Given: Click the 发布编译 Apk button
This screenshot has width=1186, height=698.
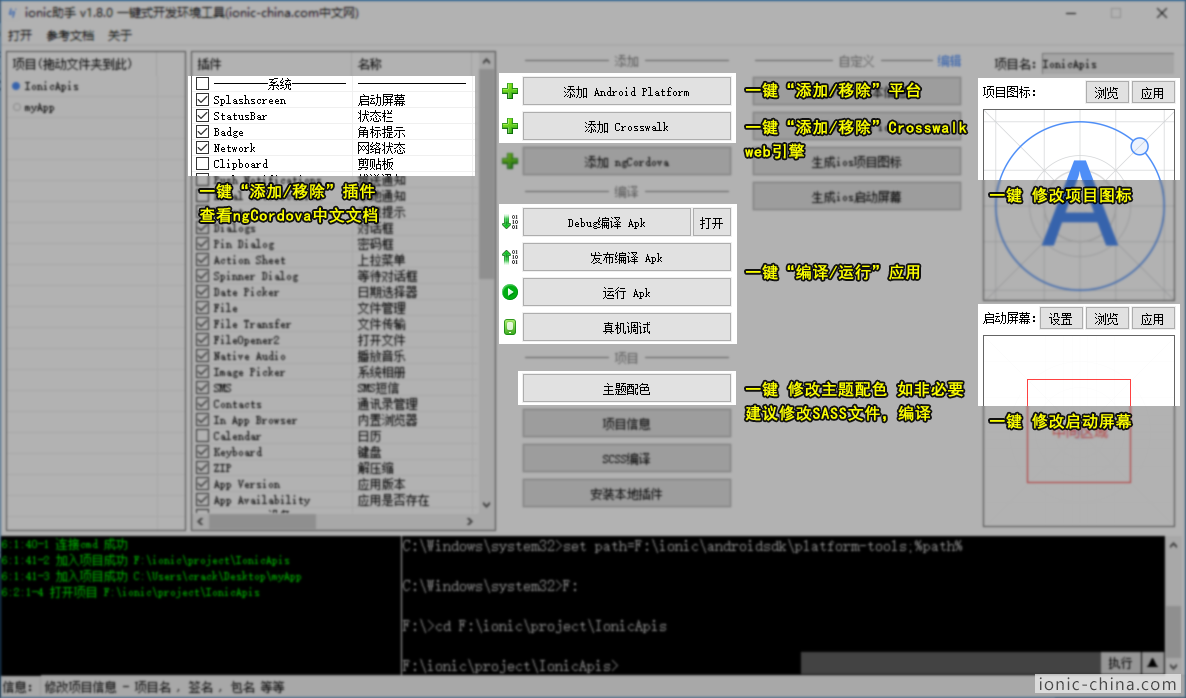Looking at the screenshot, I should coord(626,257).
